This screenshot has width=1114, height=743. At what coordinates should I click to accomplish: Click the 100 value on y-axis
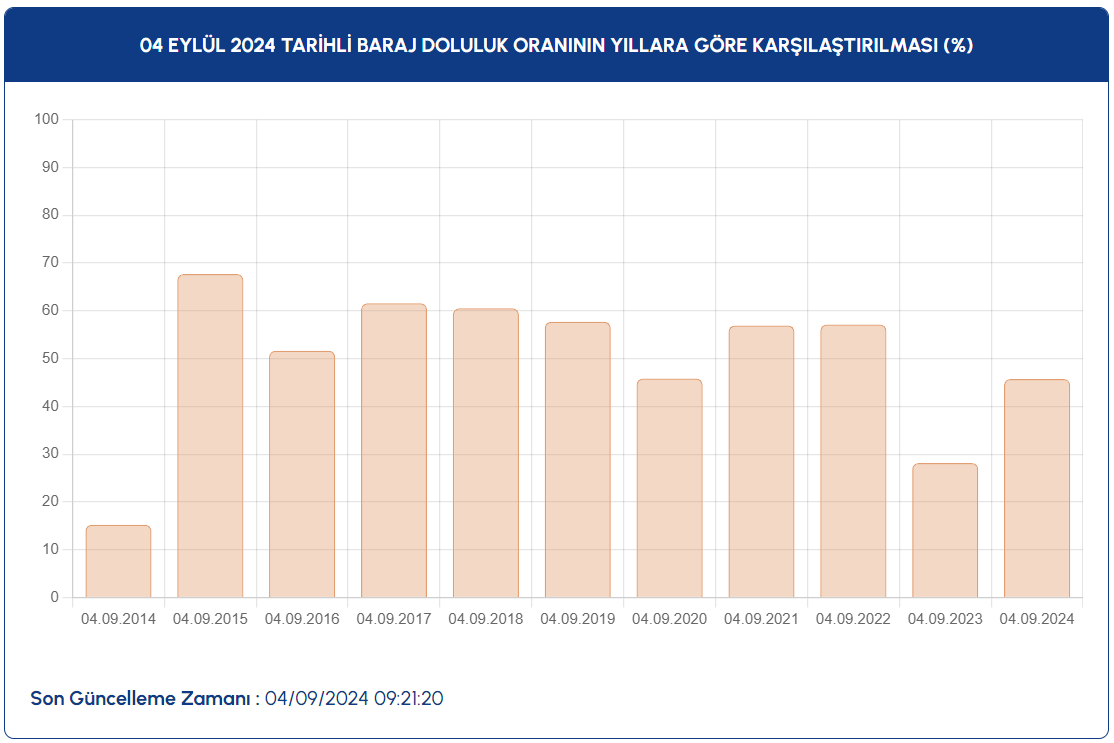[x=47, y=119]
